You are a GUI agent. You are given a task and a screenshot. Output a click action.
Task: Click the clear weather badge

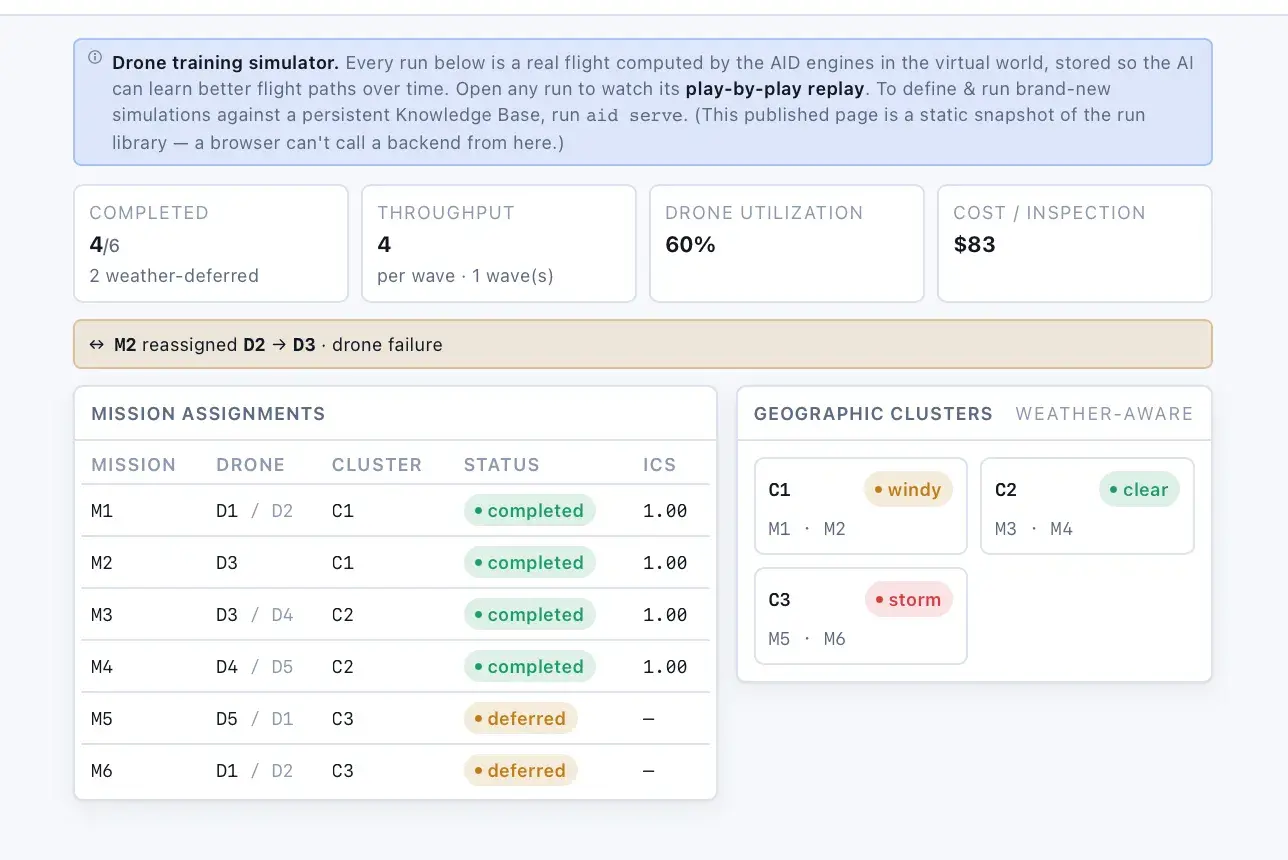[x=1139, y=490]
